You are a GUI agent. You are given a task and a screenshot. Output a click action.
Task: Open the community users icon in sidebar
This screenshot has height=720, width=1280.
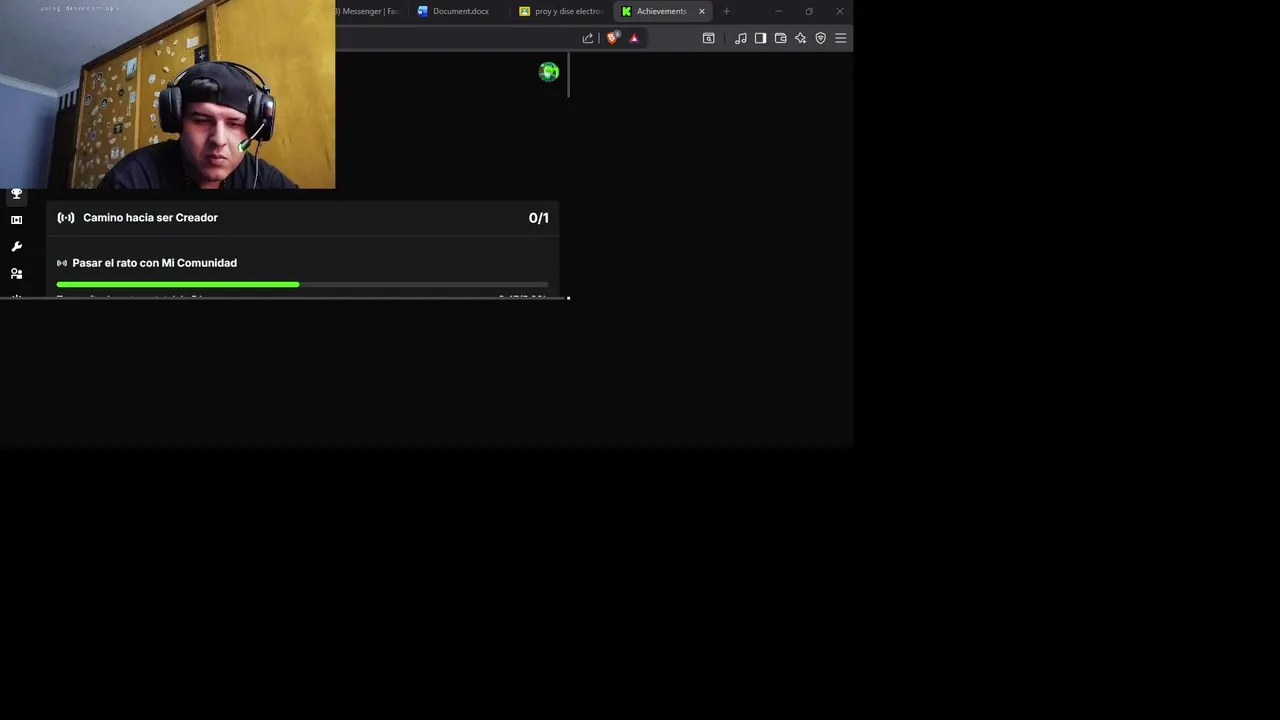point(16,273)
